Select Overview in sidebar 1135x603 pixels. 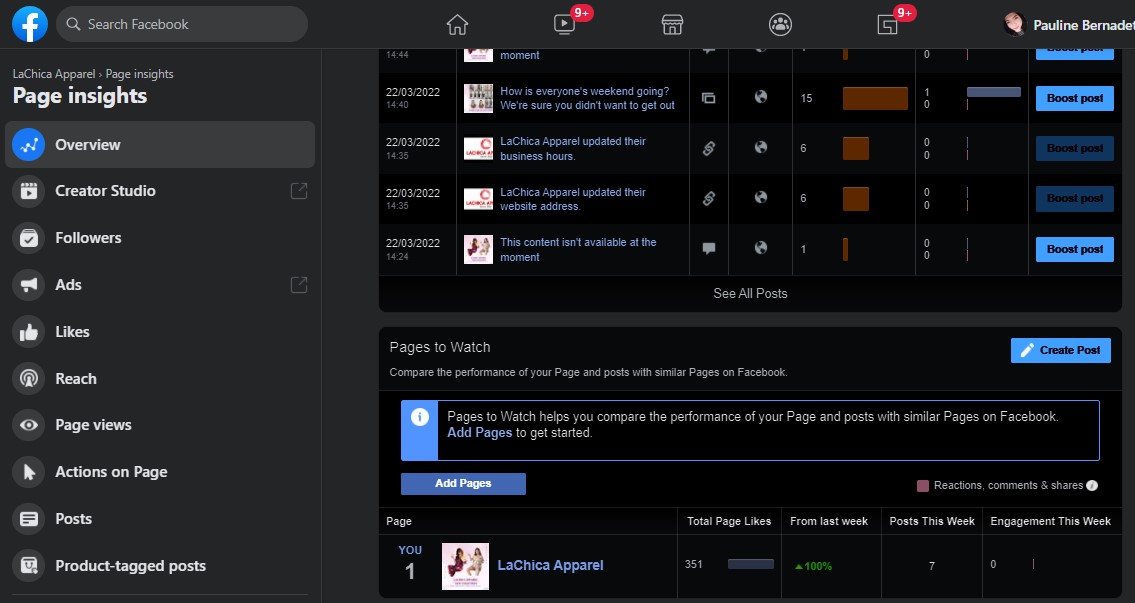(x=160, y=145)
